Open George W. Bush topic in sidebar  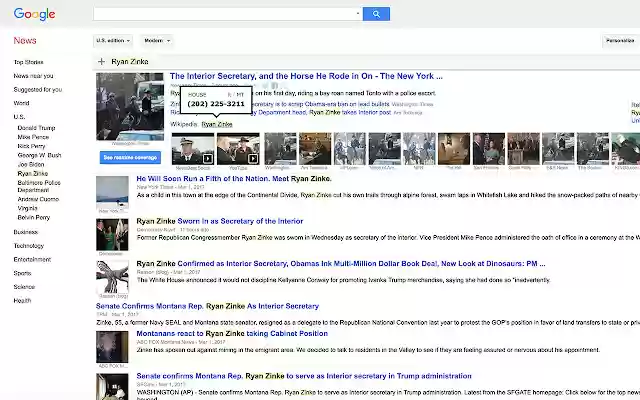pyautogui.click(x=39, y=155)
